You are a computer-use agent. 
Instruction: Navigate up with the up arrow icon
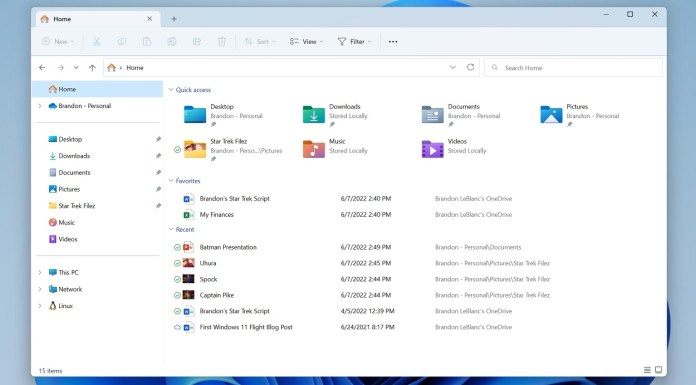tap(92, 67)
